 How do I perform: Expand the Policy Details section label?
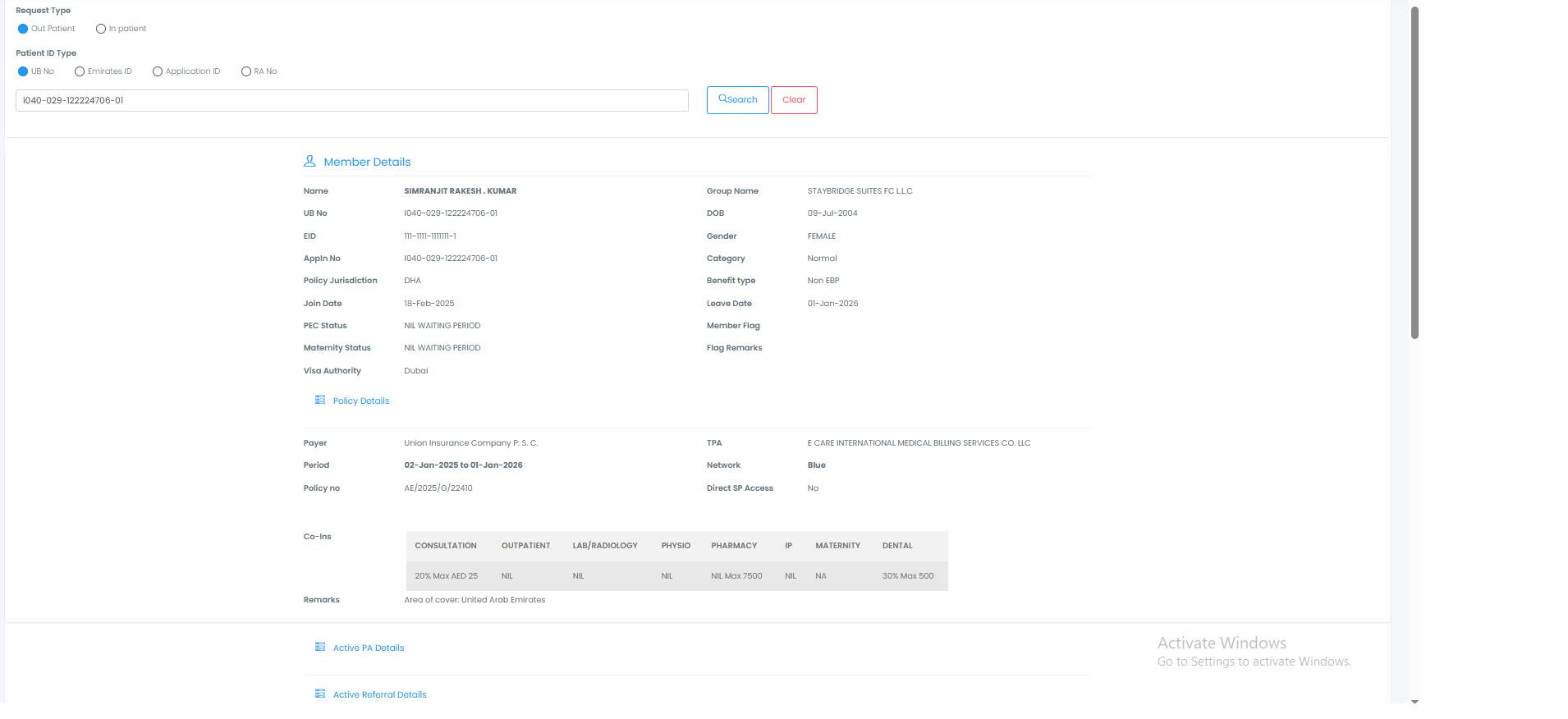[361, 401]
